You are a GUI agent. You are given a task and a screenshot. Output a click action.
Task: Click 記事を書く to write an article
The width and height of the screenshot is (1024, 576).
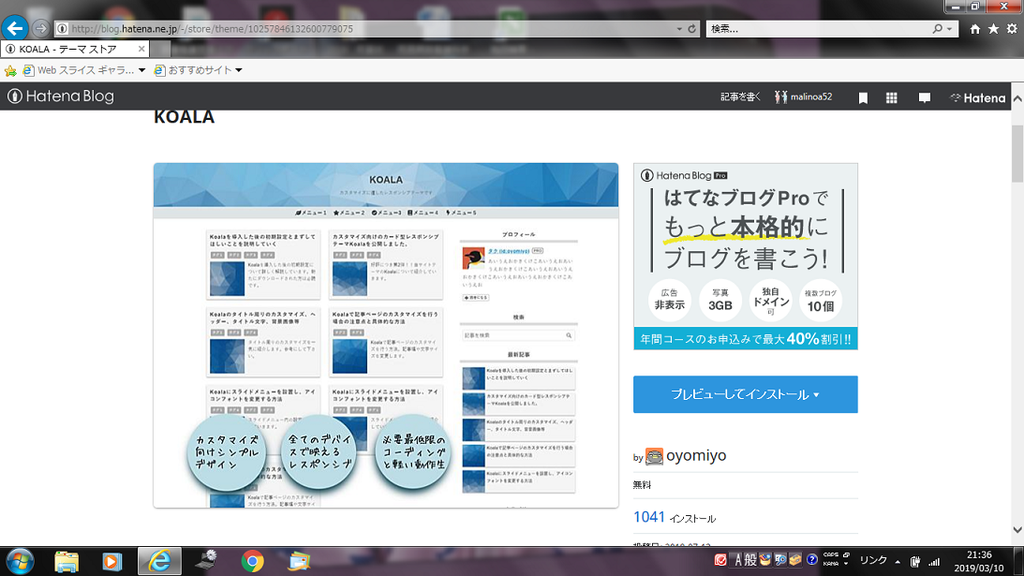(740, 97)
